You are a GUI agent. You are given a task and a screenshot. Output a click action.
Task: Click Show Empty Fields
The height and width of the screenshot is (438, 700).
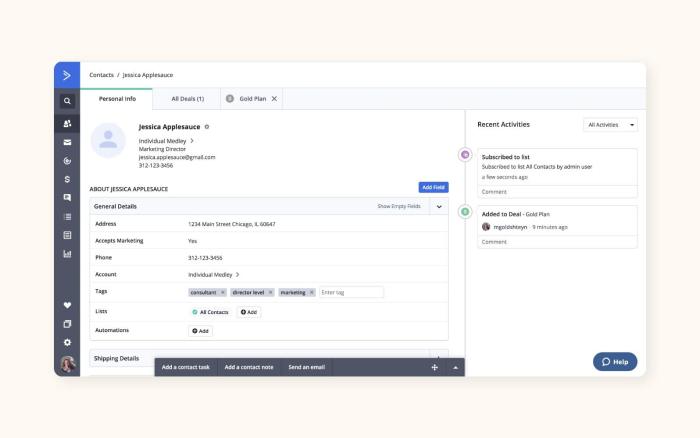(x=399, y=206)
